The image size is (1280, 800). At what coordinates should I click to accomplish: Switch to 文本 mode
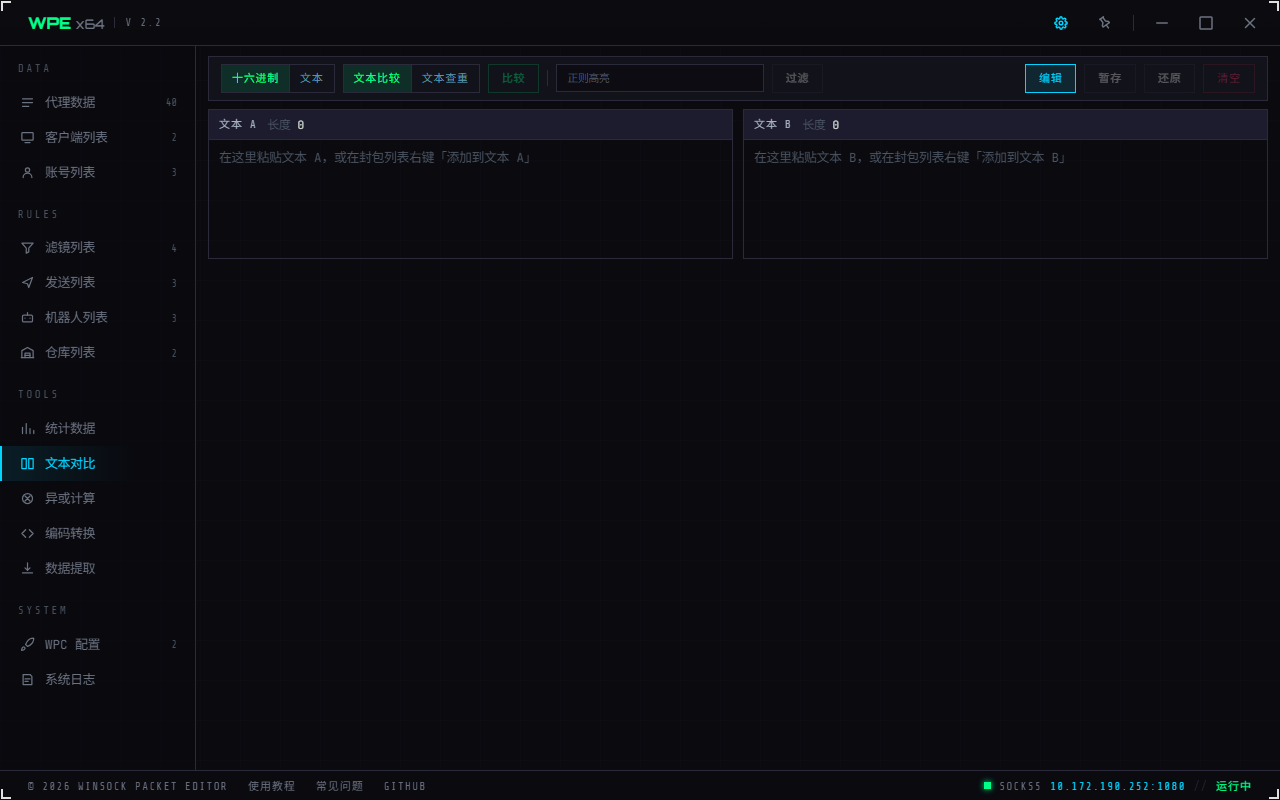pos(312,78)
